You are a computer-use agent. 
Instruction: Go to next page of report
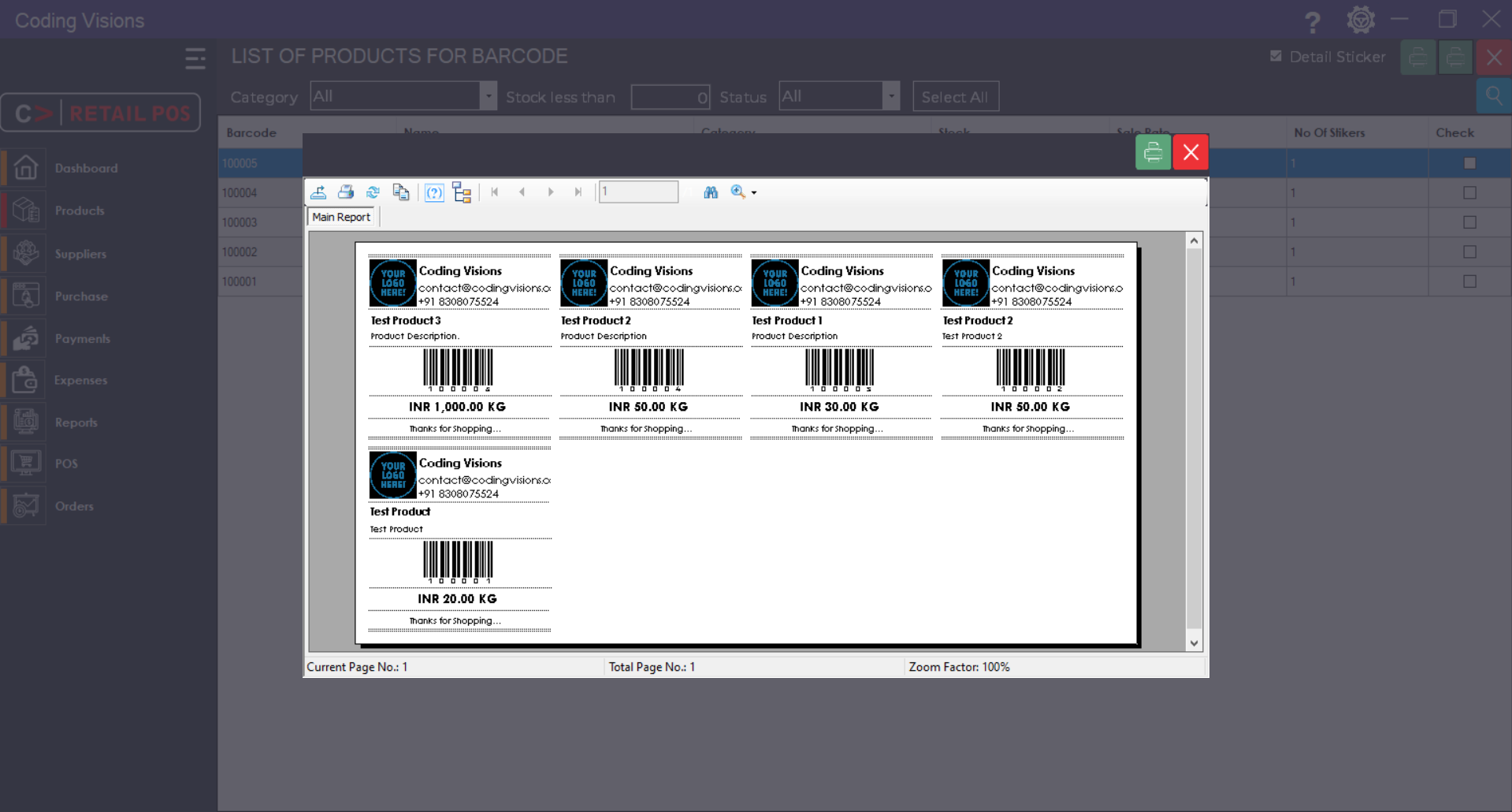tap(551, 192)
